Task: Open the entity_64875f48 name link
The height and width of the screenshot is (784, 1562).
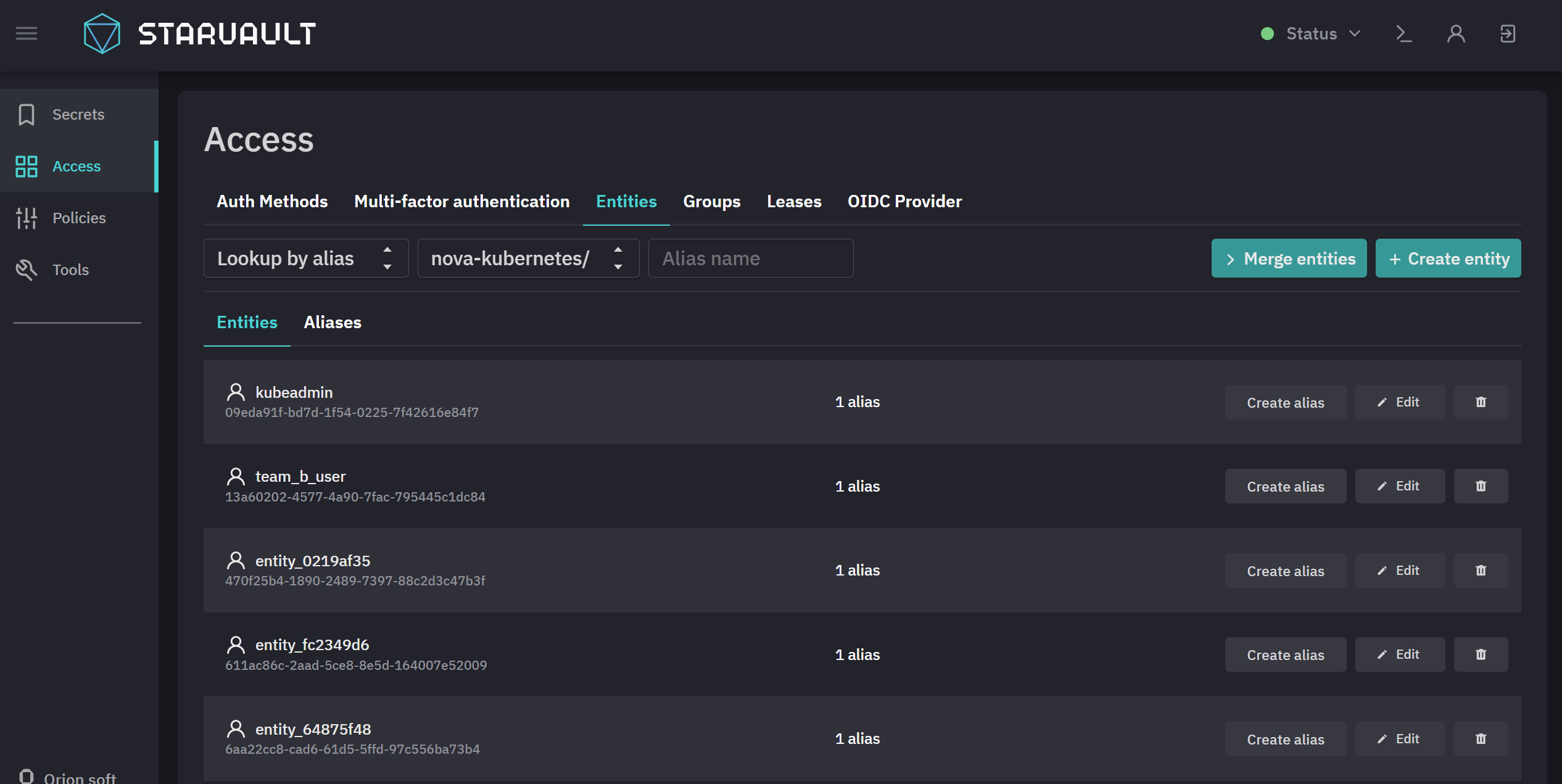Action: coord(313,729)
